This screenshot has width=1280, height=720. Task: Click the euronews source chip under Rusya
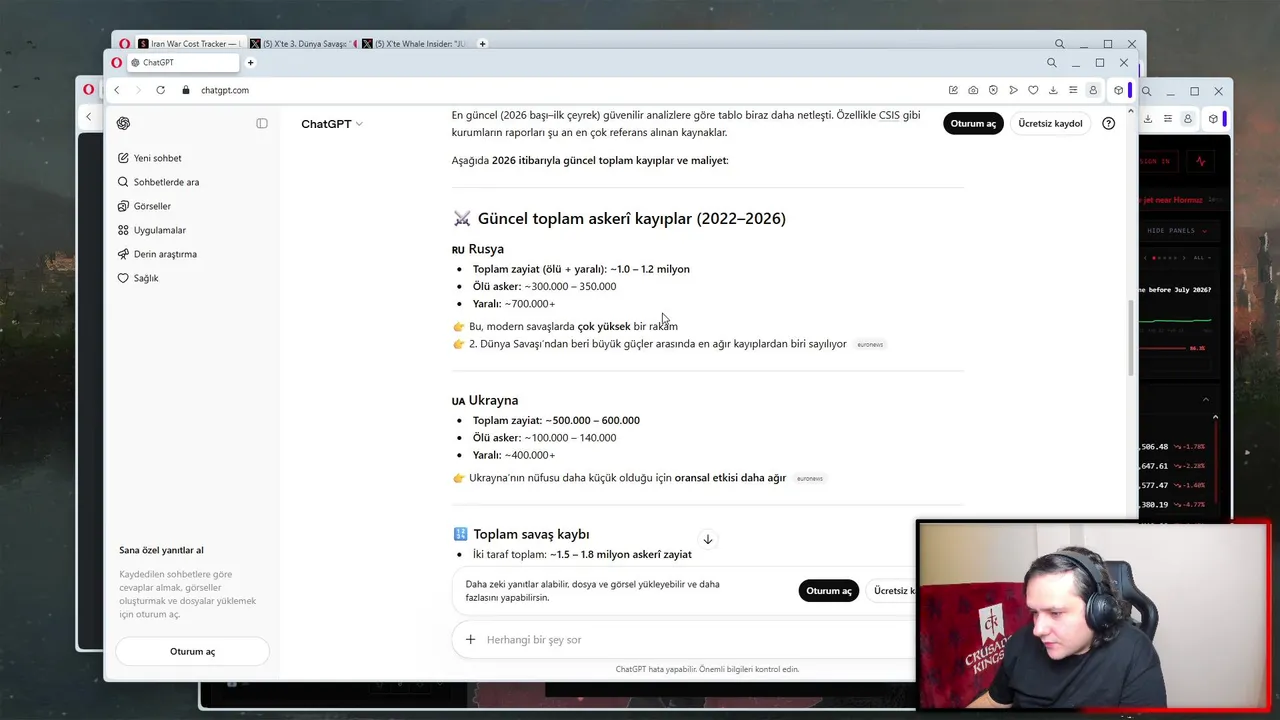870,344
